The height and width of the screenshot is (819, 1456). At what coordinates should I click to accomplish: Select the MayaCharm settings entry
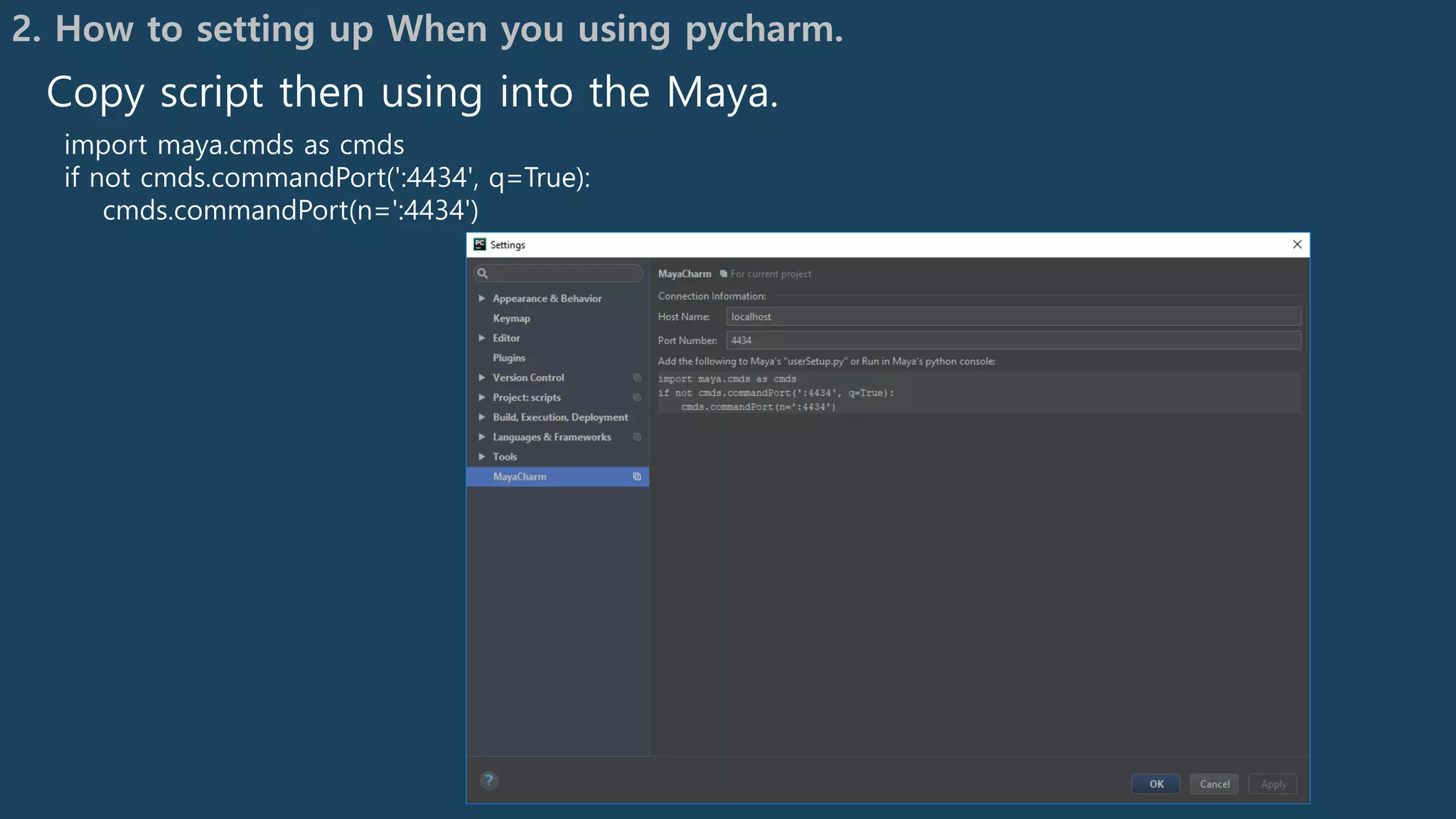557,476
